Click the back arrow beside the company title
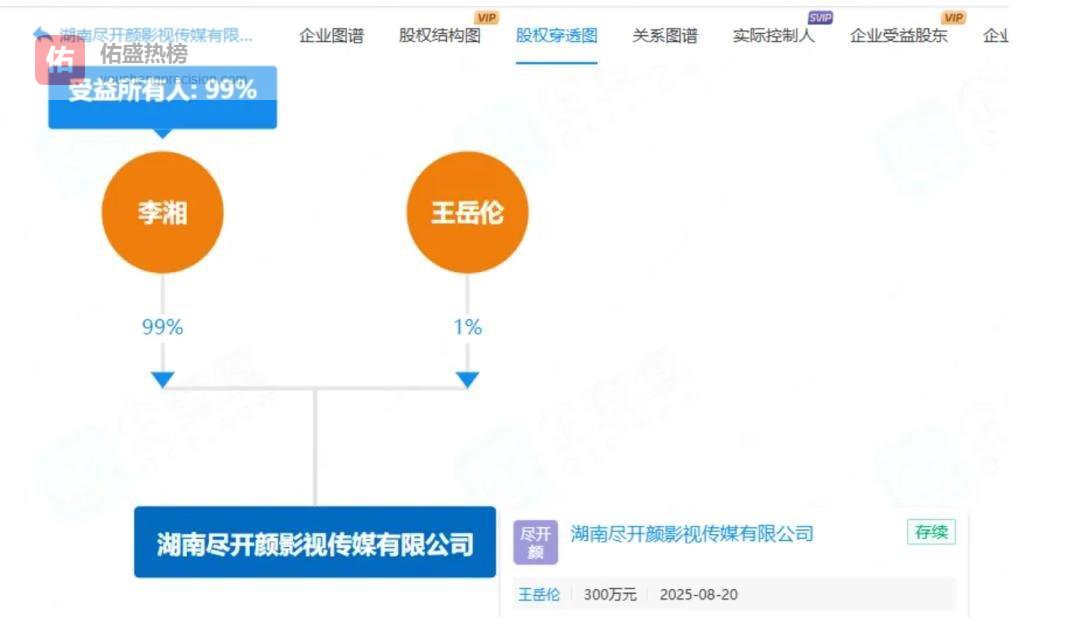Screen dimensions: 1080x617 pos(40,34)
